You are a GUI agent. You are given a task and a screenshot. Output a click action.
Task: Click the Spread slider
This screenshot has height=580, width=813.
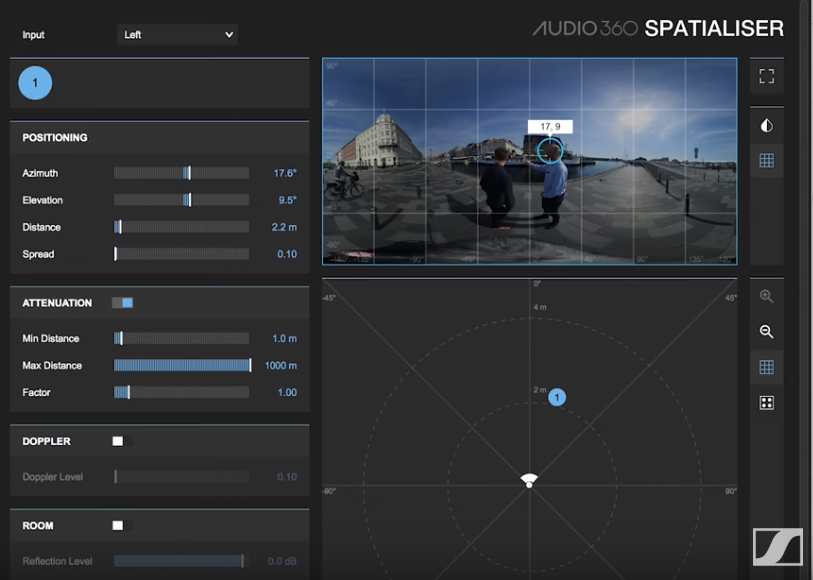[181, 254]
